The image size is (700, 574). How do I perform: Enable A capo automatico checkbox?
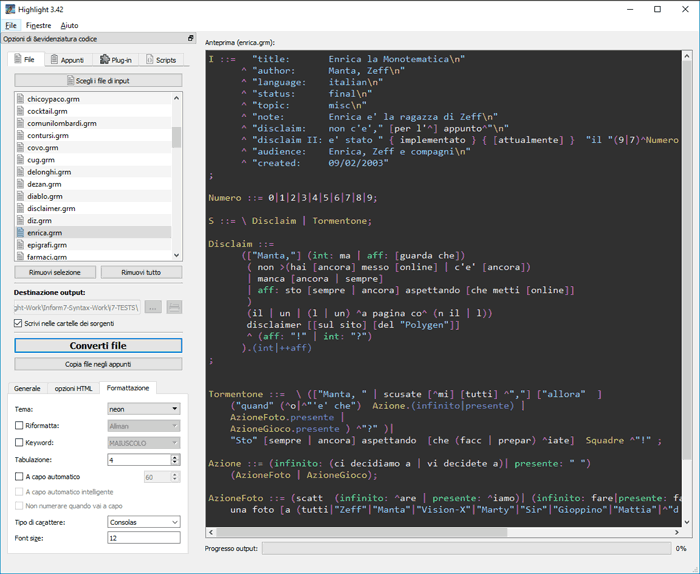pos(19,477)
